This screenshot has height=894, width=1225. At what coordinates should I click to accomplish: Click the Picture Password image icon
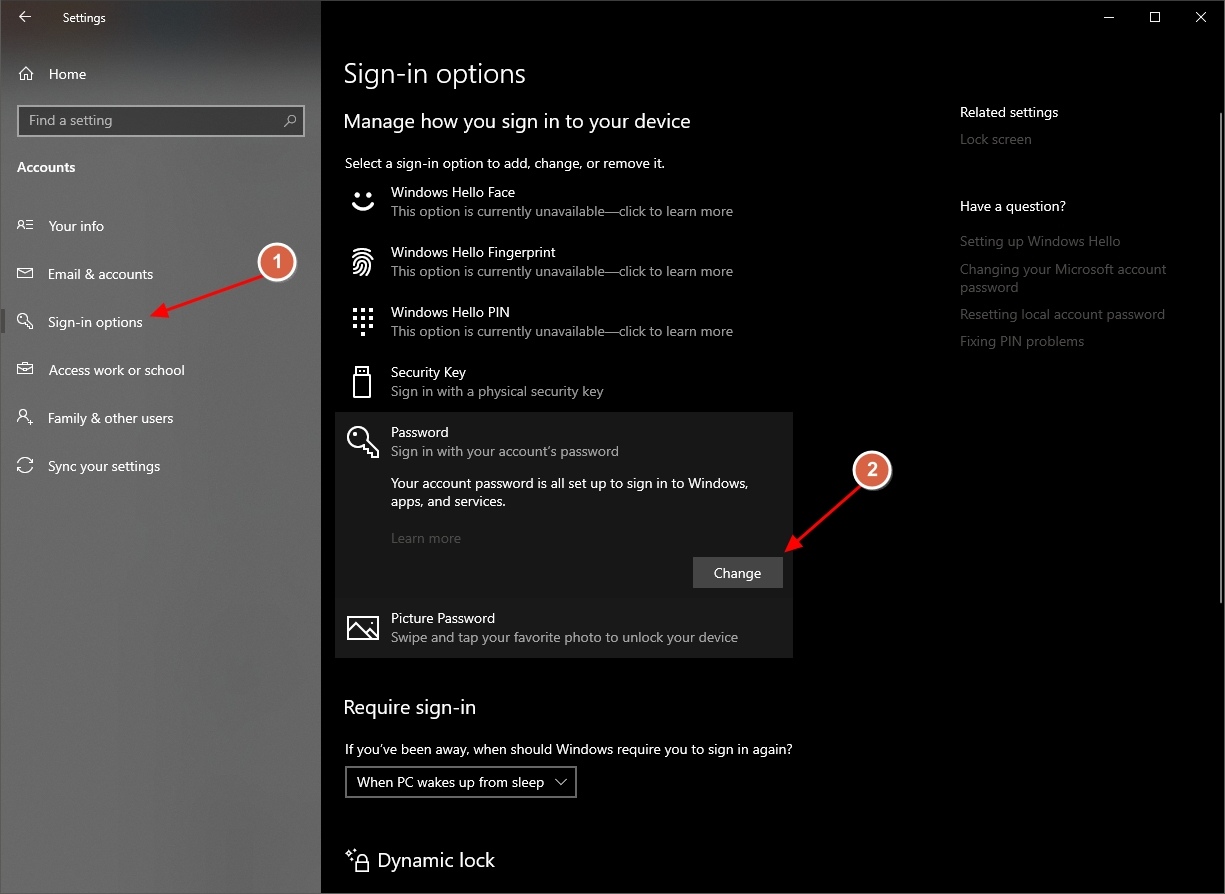[362, 628]
